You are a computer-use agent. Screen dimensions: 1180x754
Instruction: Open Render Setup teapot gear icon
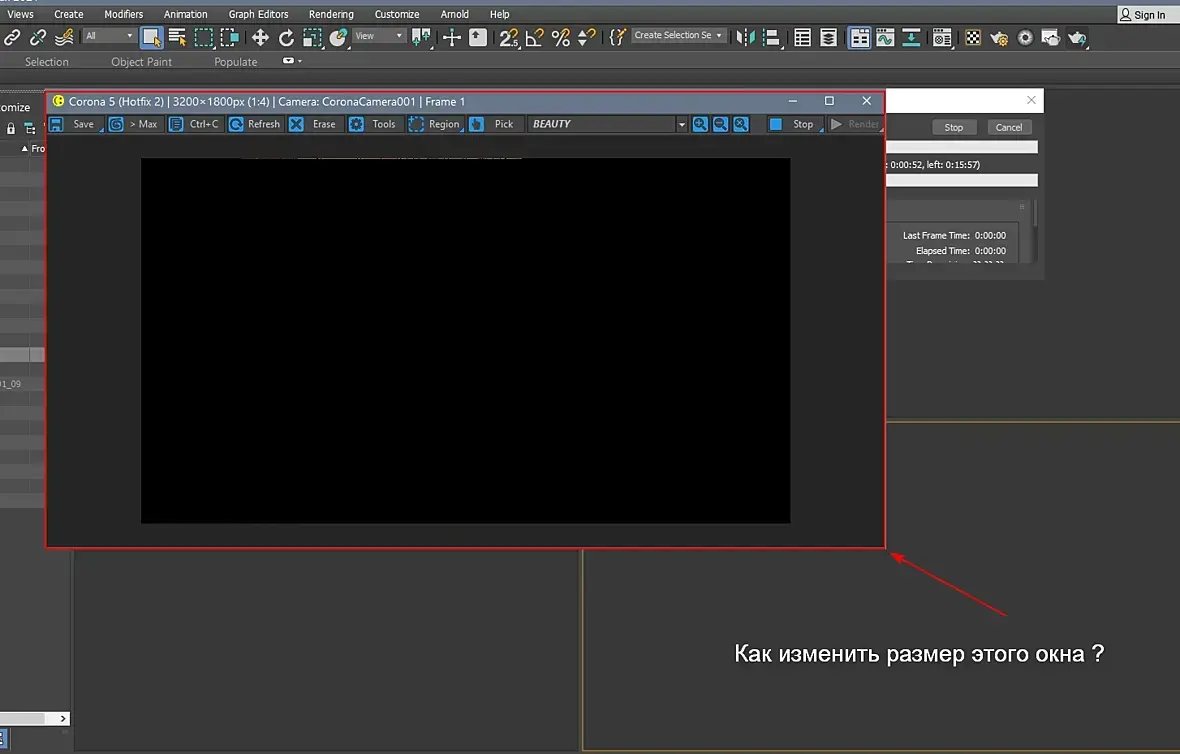999,37
